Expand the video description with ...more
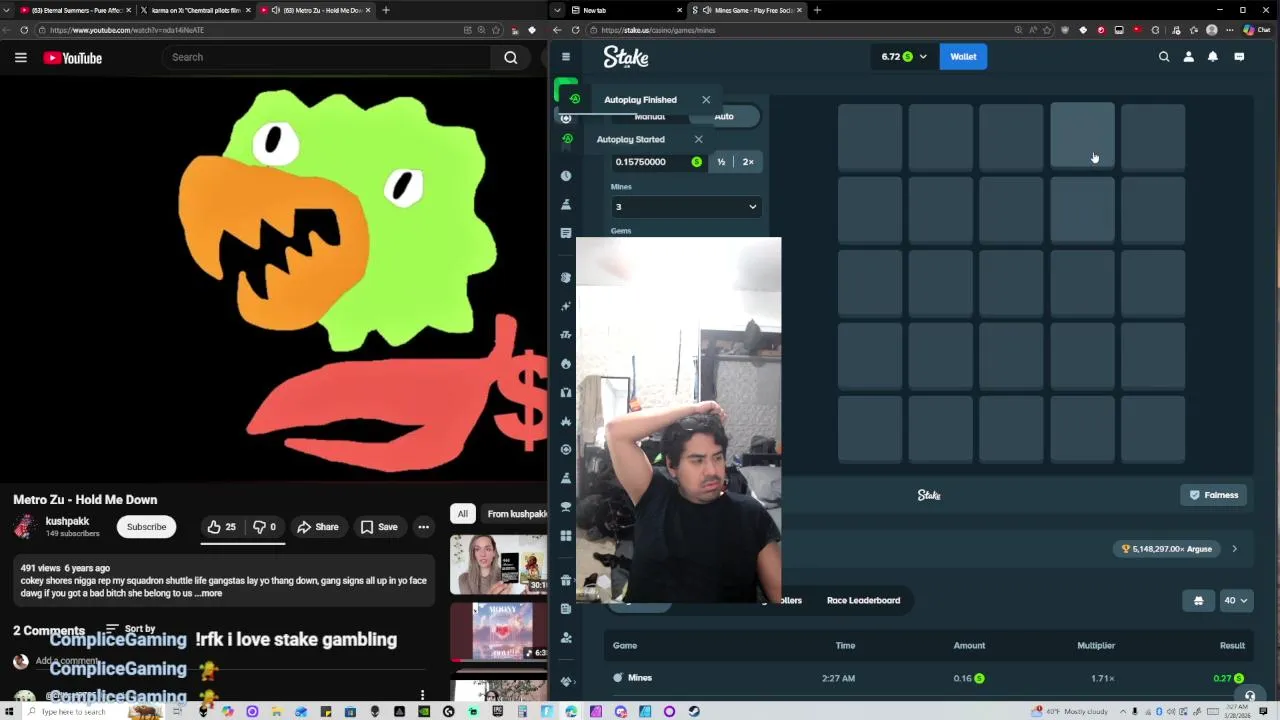 (210, 593)
